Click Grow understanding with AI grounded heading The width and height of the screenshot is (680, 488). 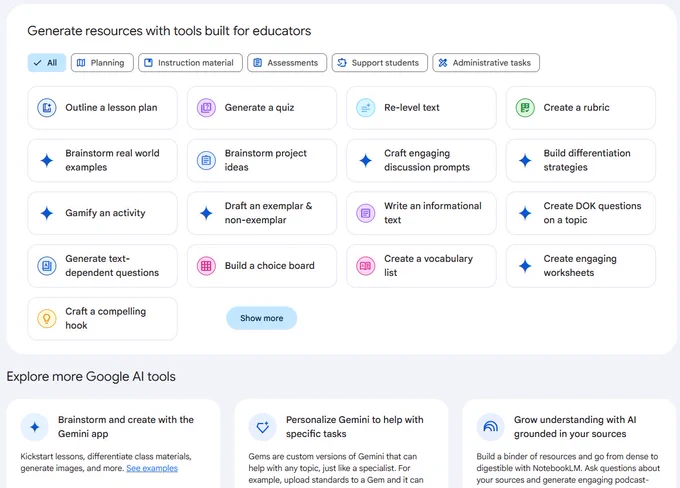click(x=575, y=426)
